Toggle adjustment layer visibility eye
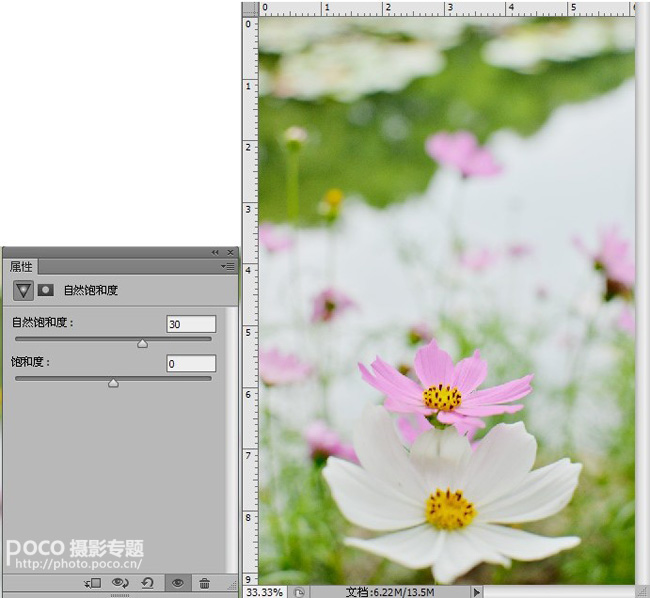 click(x=178, y=583)
